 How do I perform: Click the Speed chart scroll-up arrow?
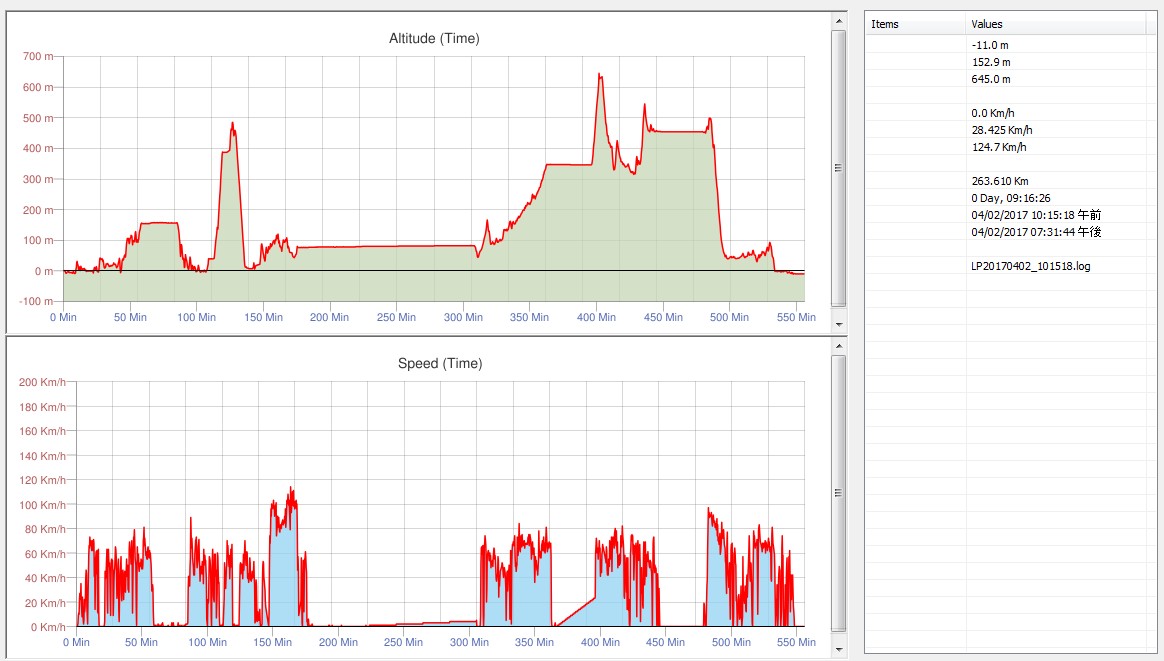click(x=838, y=346)
